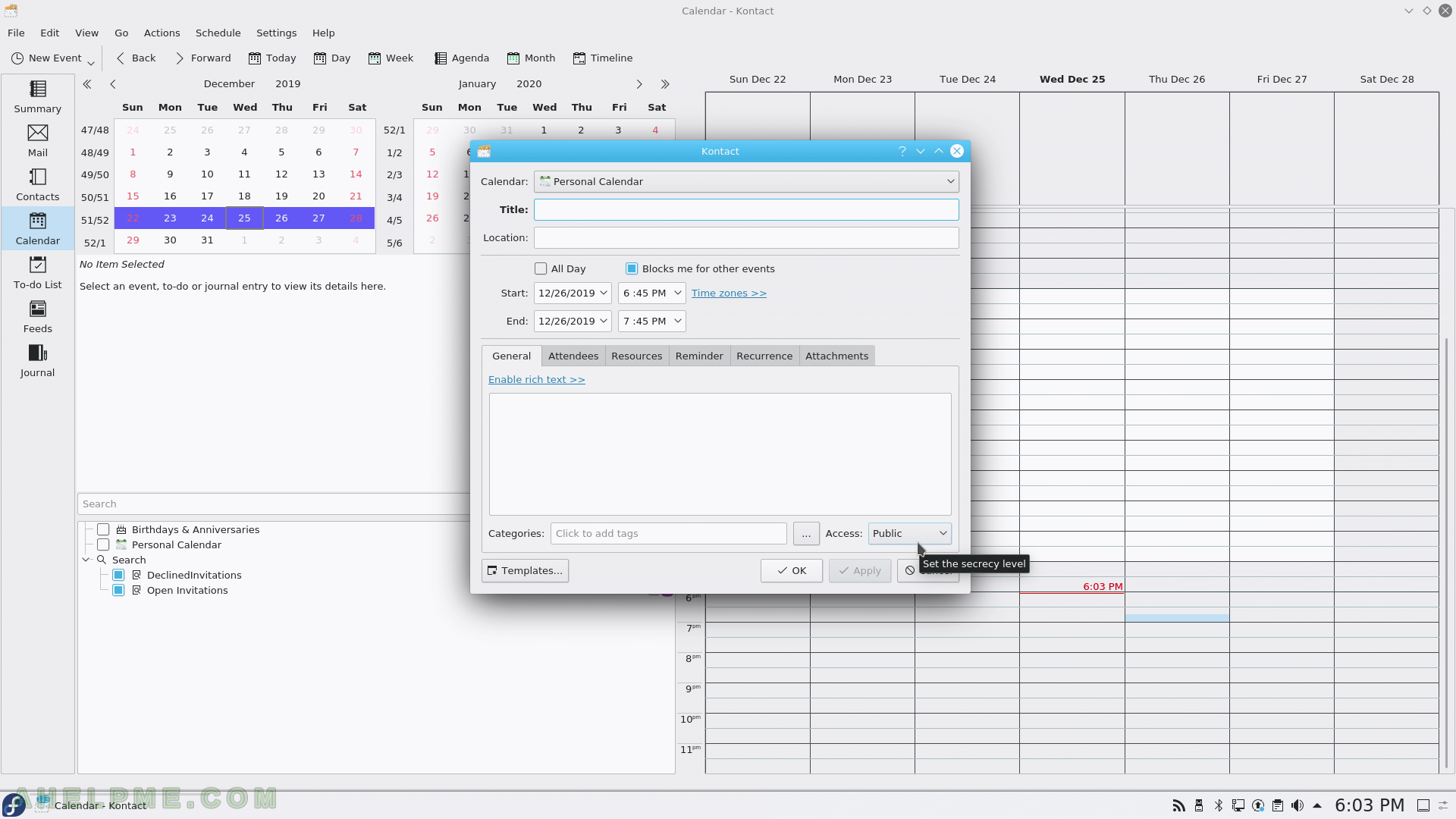This screenshot has height=819, width=1456.
Task: Switch to Week view
Action: pos(391,58)
